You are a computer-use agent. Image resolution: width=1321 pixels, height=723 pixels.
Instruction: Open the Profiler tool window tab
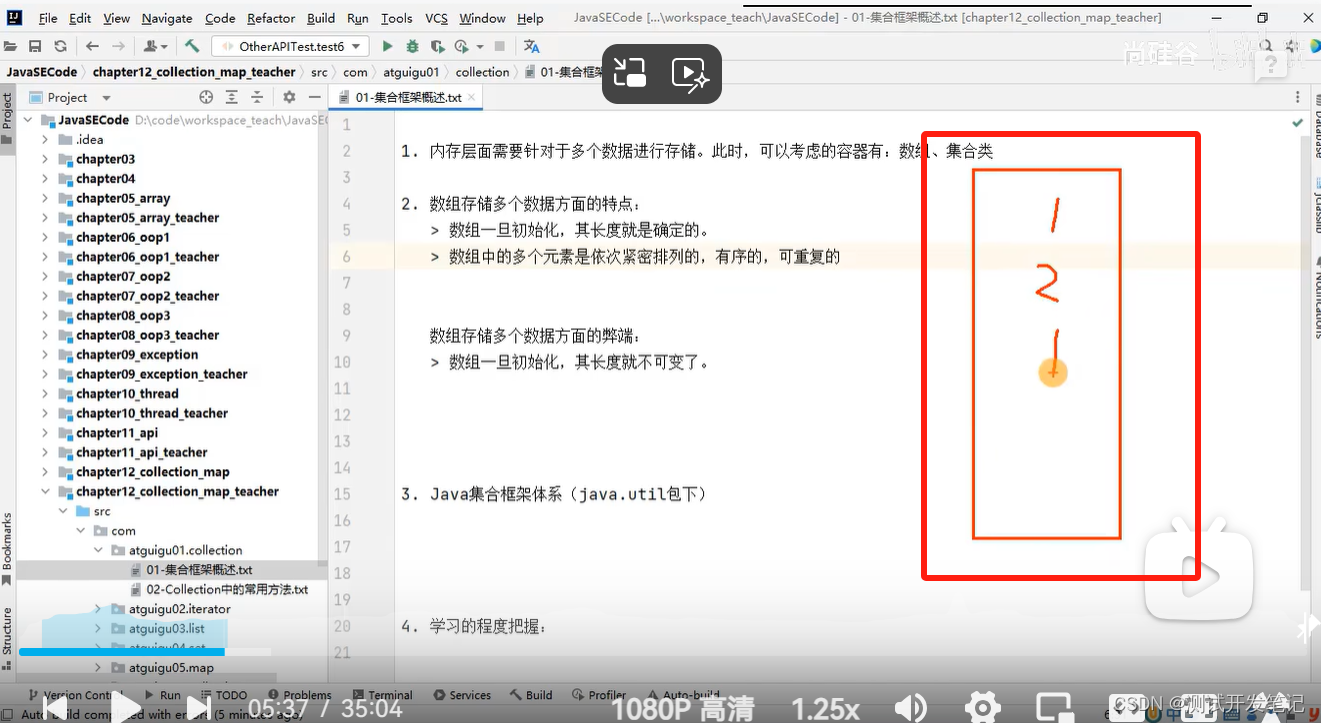[598, 695]
